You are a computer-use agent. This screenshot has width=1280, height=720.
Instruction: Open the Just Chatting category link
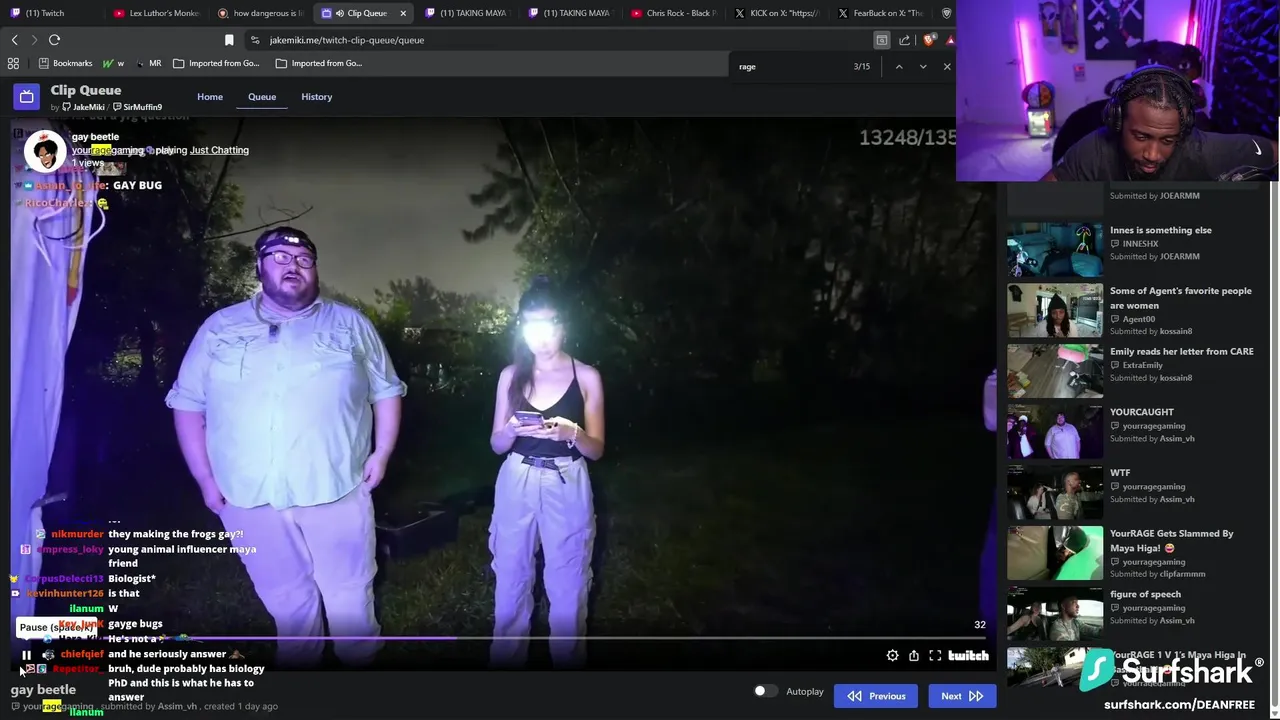point(219,150)
